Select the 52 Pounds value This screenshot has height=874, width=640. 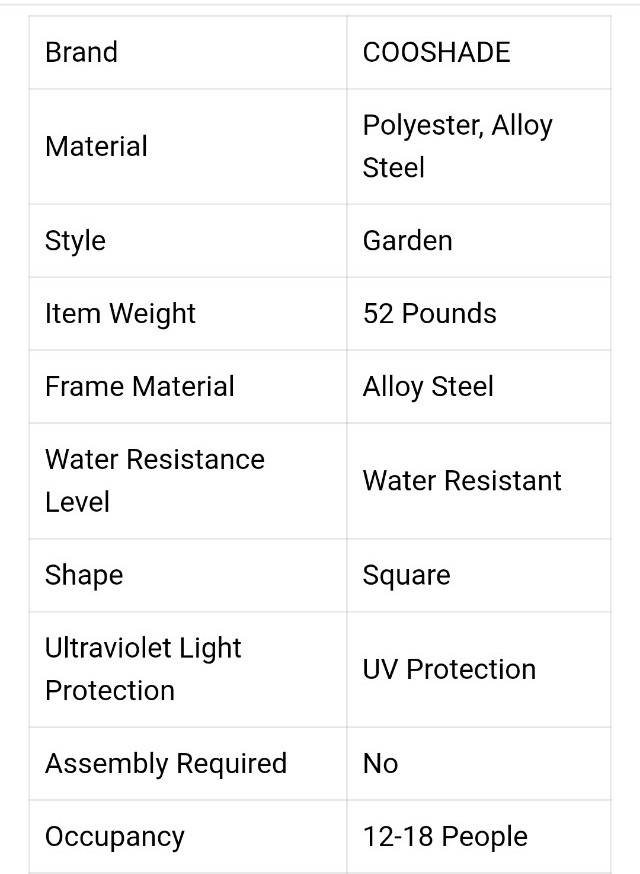(430, 313)
